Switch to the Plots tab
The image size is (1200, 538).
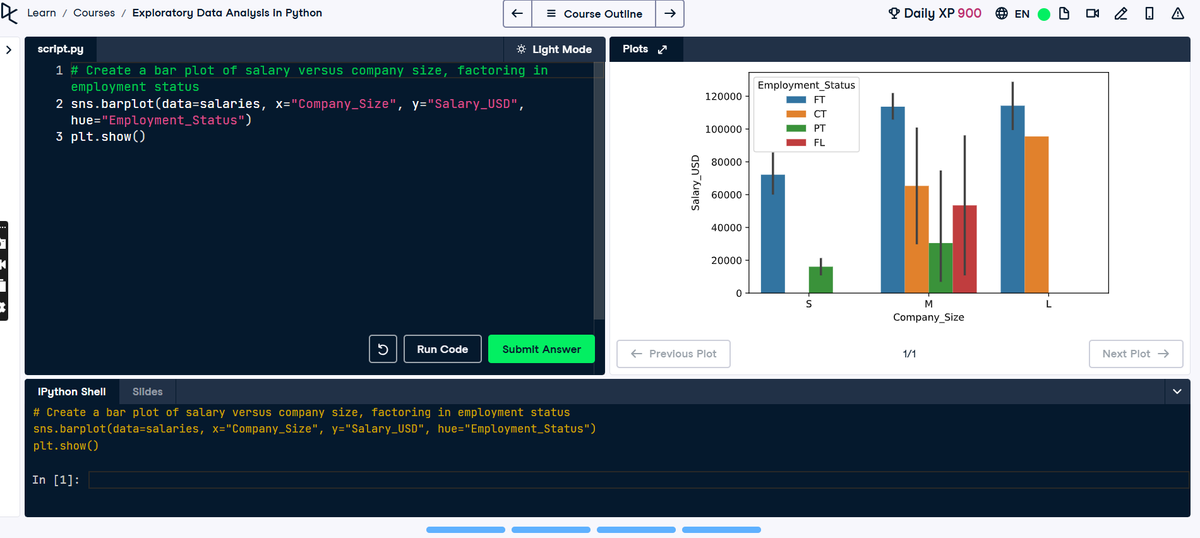coord(635,49)
